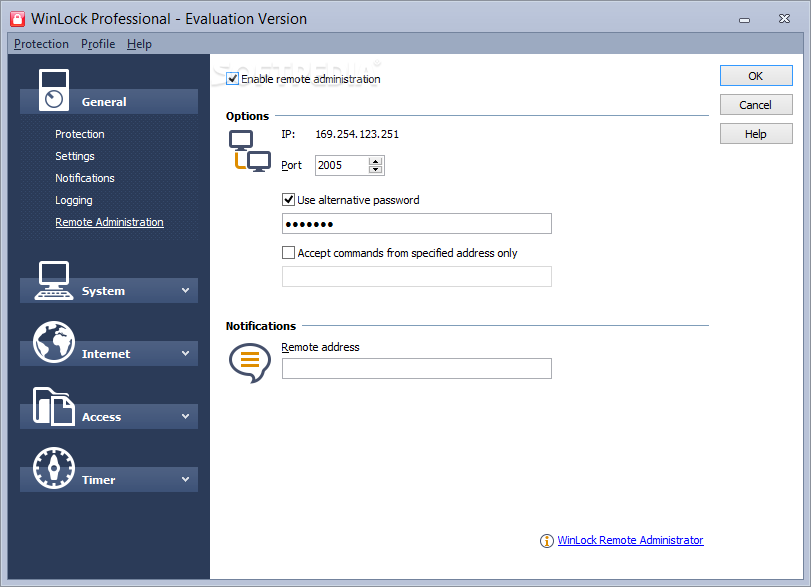The height and width of the screenshot is (587, 811).
Task: Toggle Use alternative password checkbox
Action: tap(288, 200)
